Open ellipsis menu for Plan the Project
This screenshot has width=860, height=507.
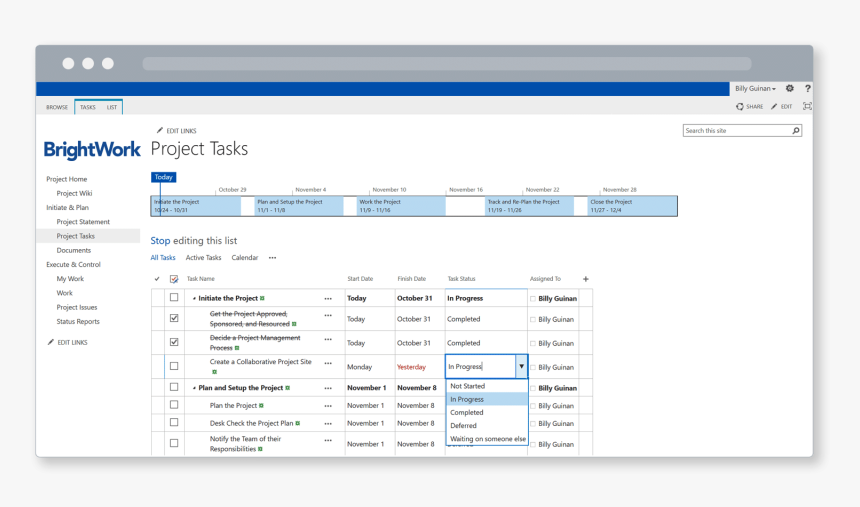[327, 406]
